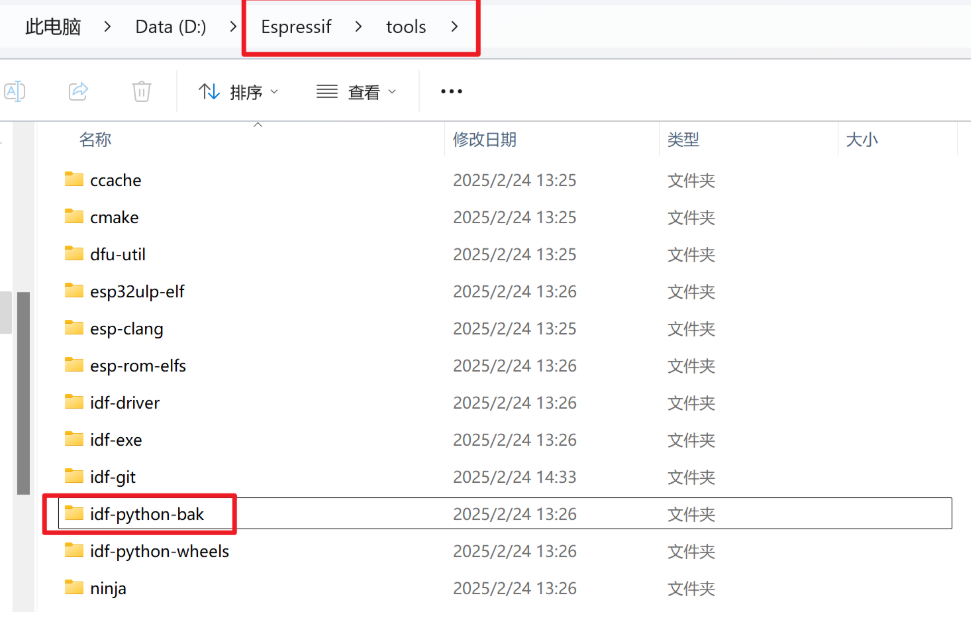Click the modified date of cmake row
This screenshot has height=620, width=971.
(x=515, y=217)
